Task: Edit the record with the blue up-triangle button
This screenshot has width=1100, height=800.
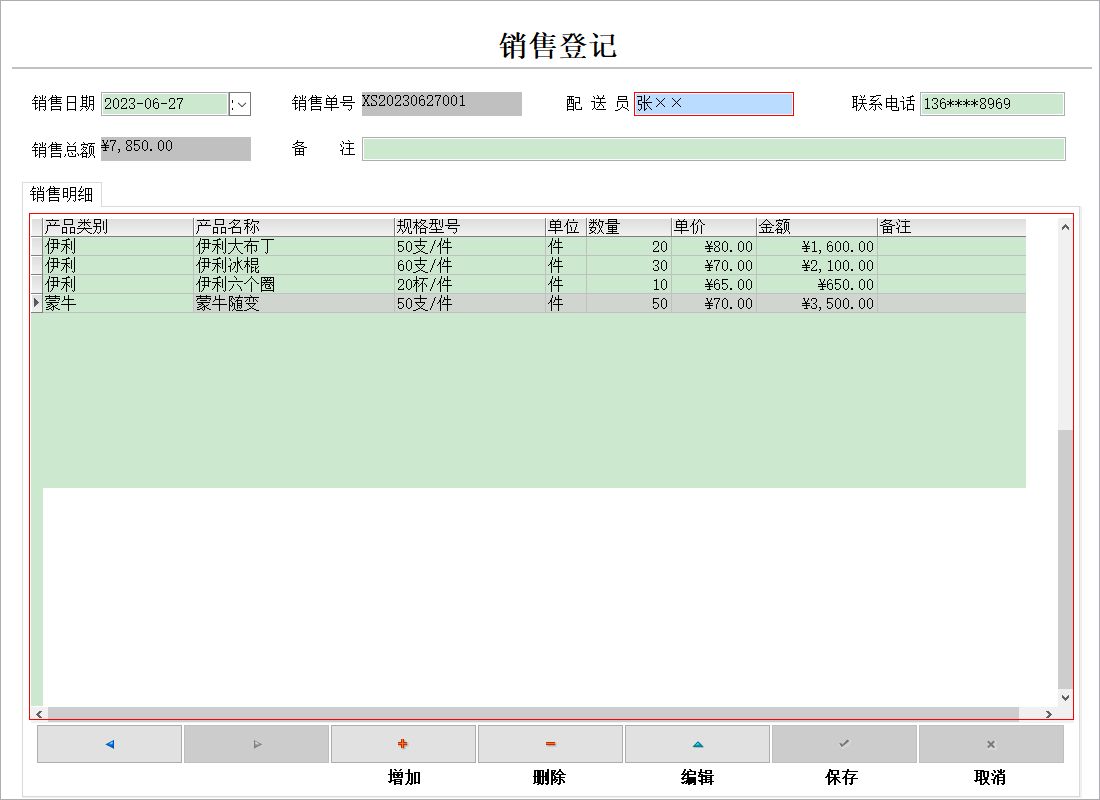Action: pos(697,744)
